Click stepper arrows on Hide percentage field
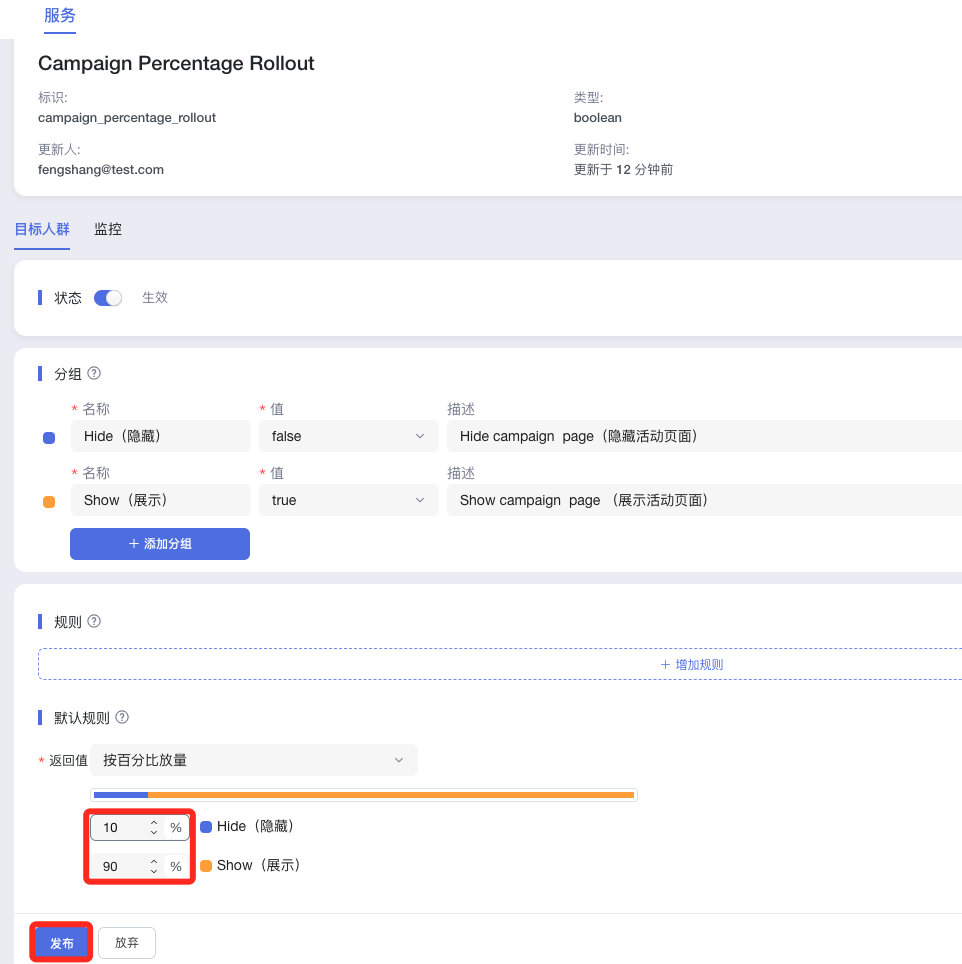Viewport: 962px width, 964px height. [154, 828]
